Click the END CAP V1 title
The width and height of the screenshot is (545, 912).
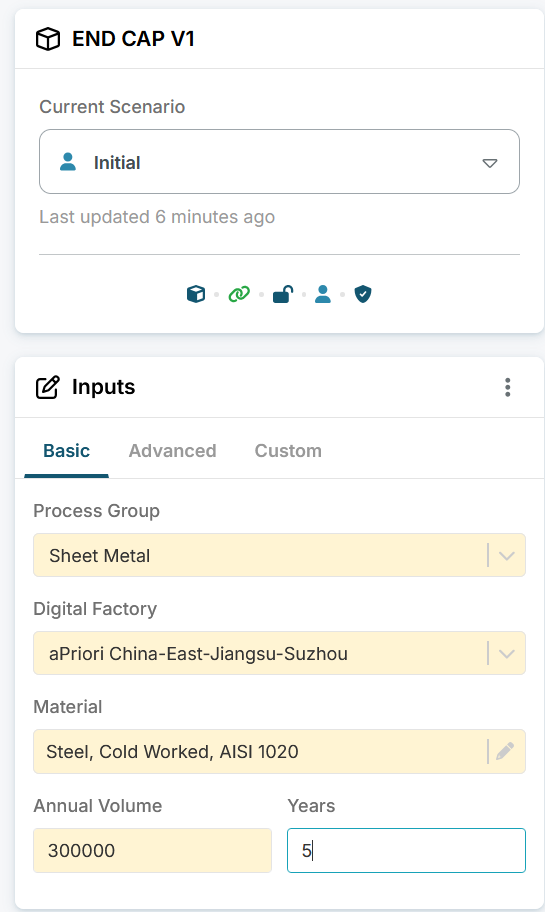click(x=133, y=39)
